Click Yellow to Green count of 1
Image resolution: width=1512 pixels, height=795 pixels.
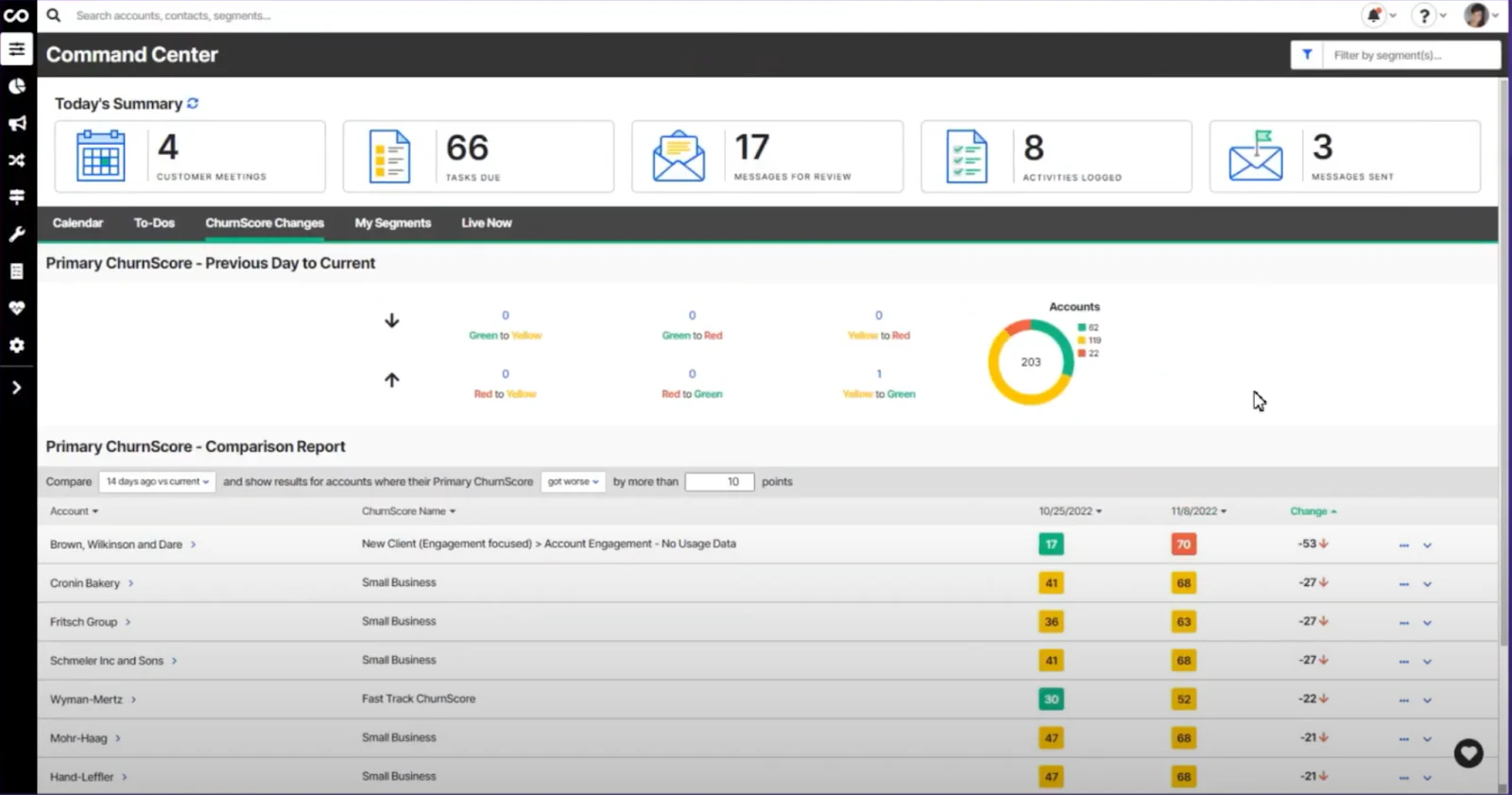tap(879, 373)
